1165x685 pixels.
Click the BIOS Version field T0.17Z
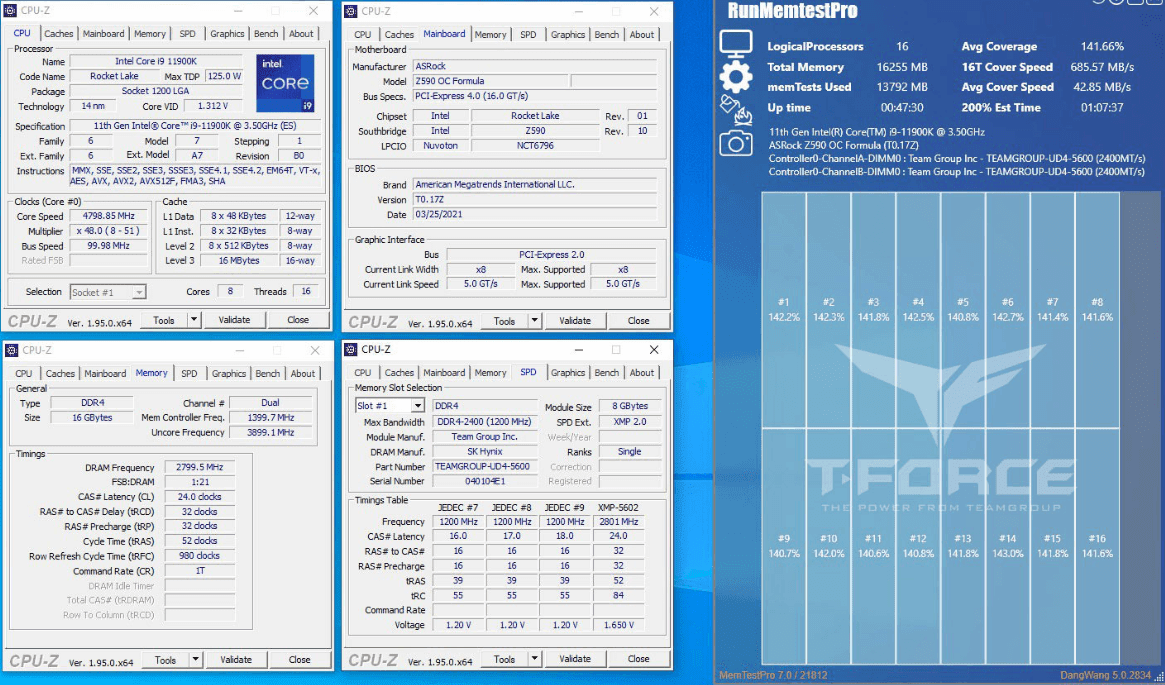click(533, 200)
